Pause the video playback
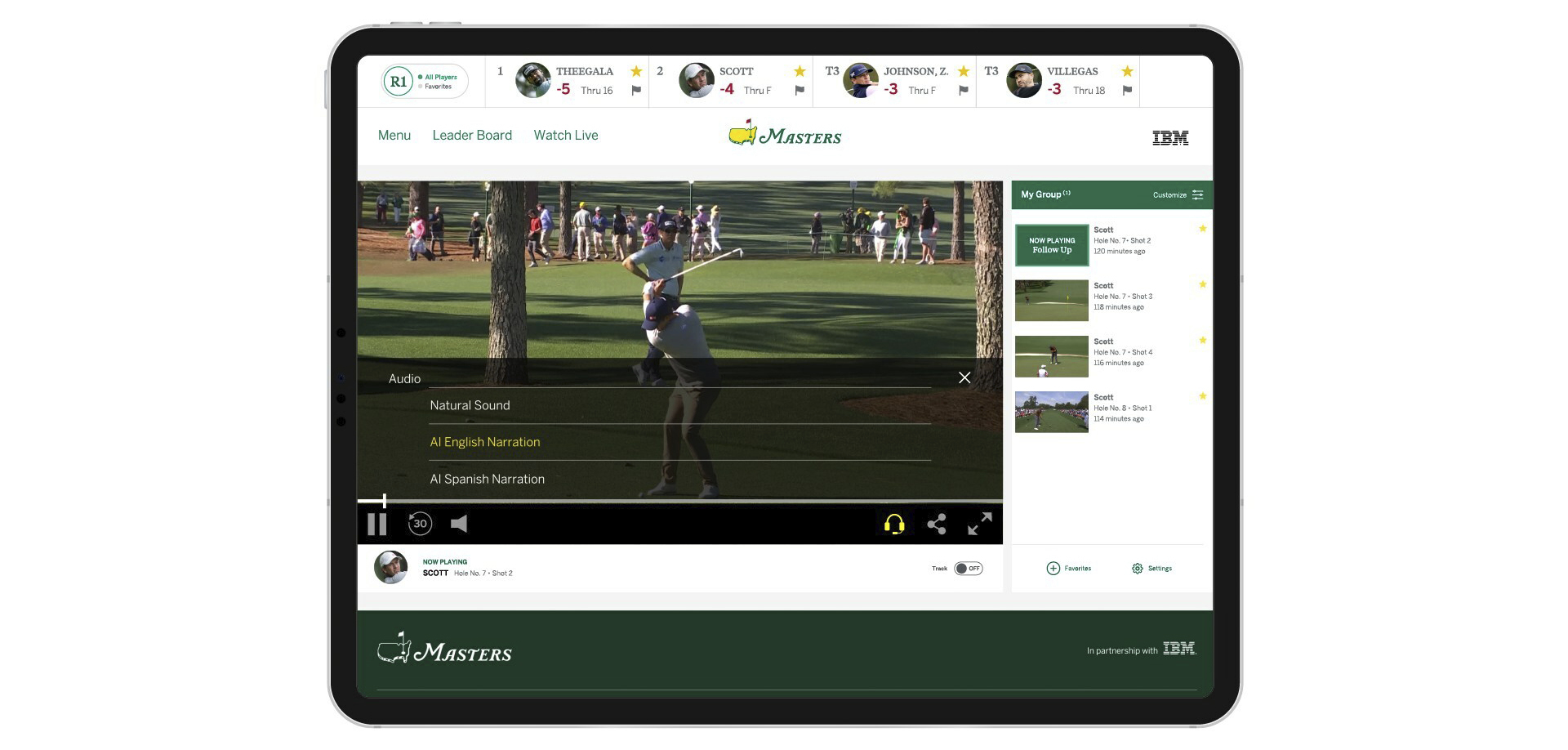The height and width of the screenshot is (750, 1568). coord(376,524)
